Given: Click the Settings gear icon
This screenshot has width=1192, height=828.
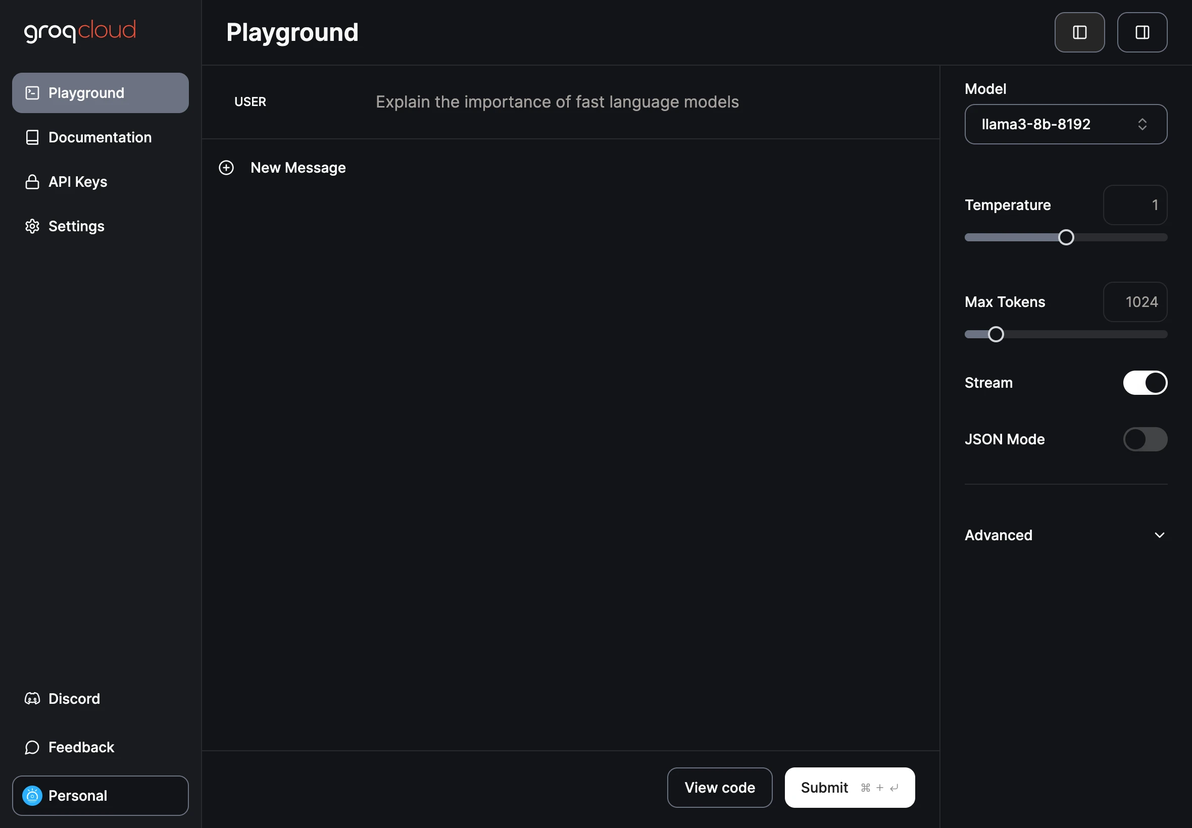Looking at the screenshot, I should (32, 226).
